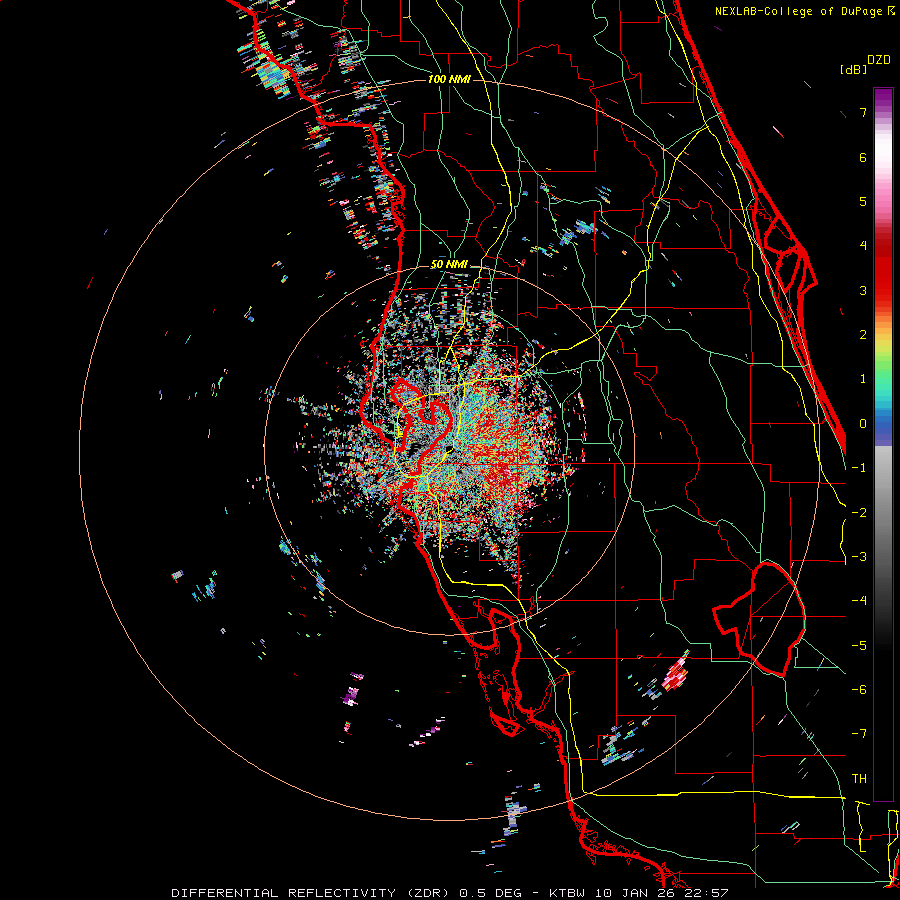
Task: Click the value -3 on the color scale
Action: point(859,557)
